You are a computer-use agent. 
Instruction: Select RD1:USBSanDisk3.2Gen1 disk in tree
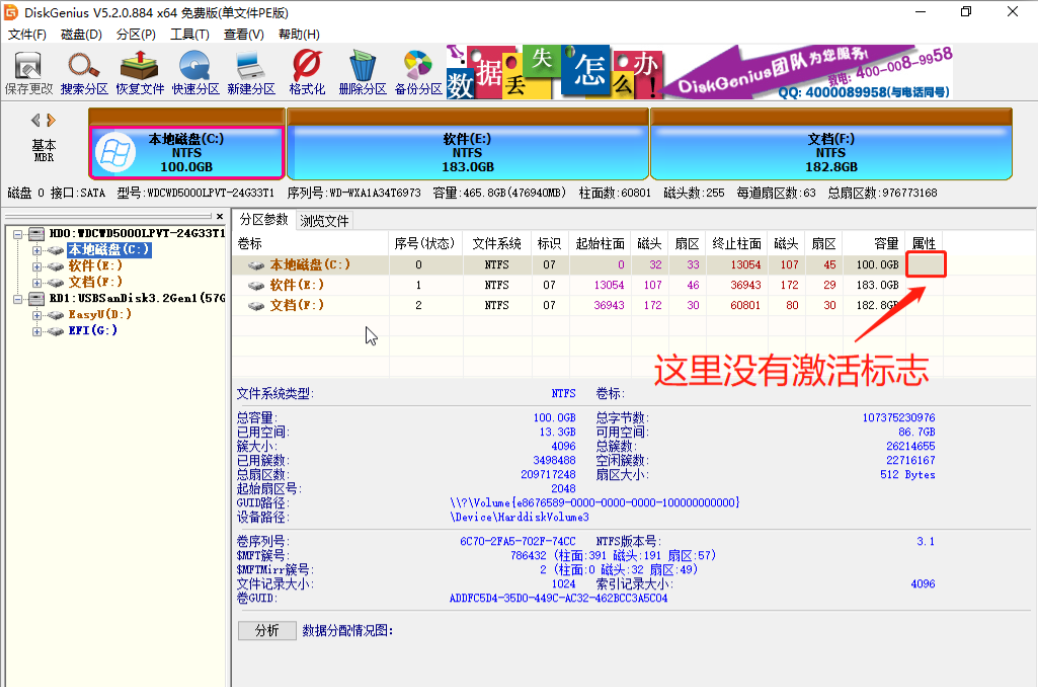pos(137,298)
